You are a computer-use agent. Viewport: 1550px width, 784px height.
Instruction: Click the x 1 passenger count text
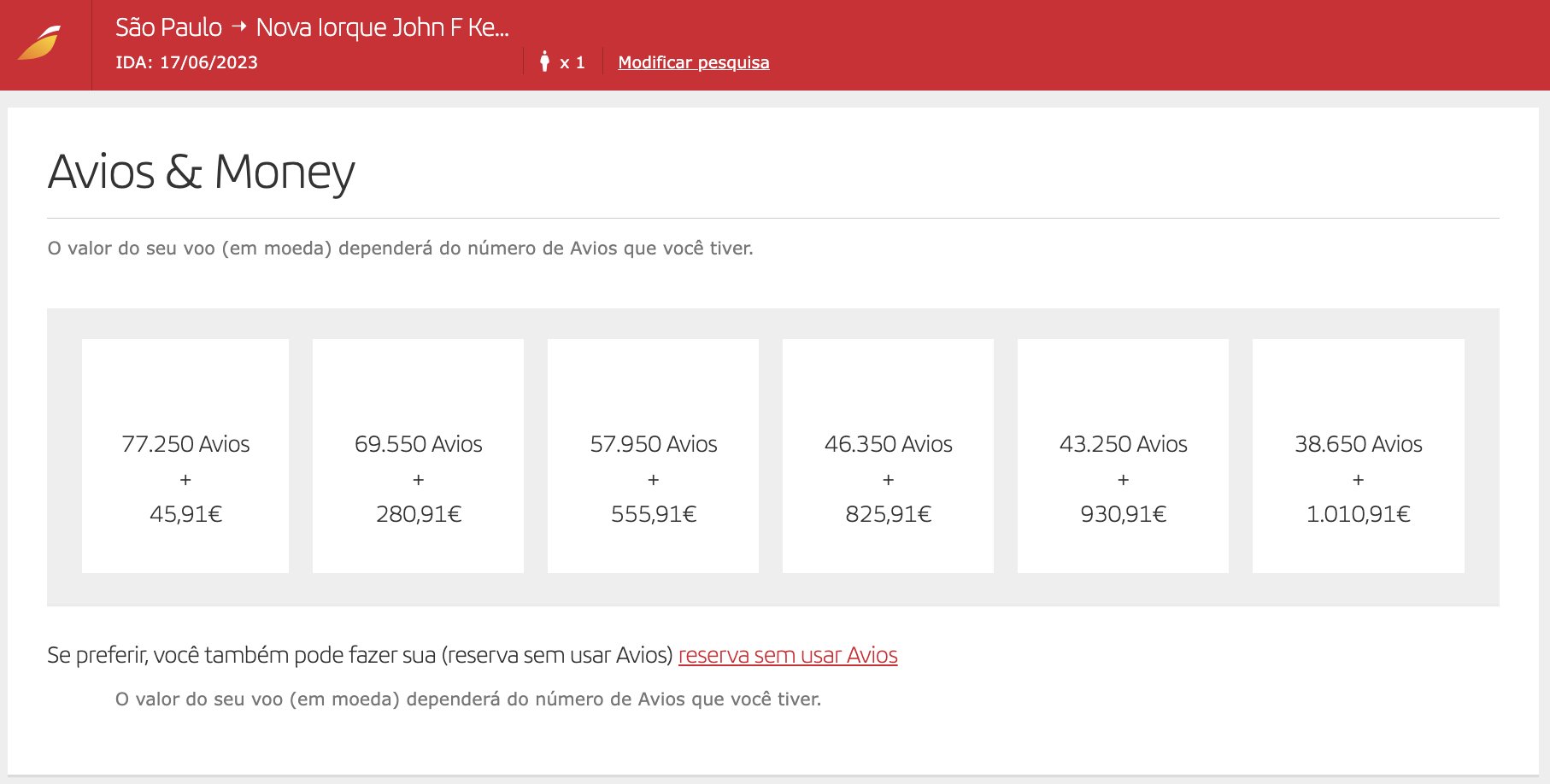click(x=572, y=62)
